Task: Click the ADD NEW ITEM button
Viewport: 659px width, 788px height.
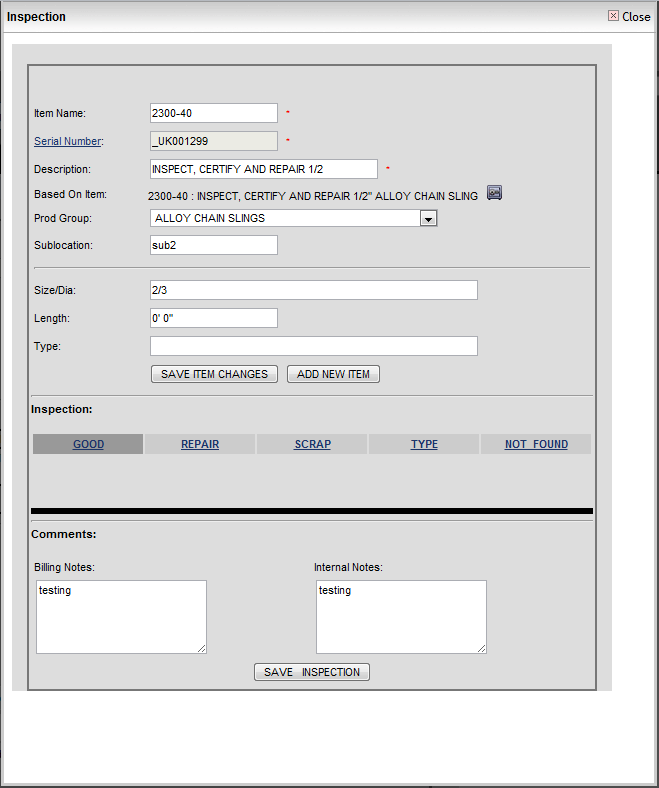Action: tap(333, 374)
